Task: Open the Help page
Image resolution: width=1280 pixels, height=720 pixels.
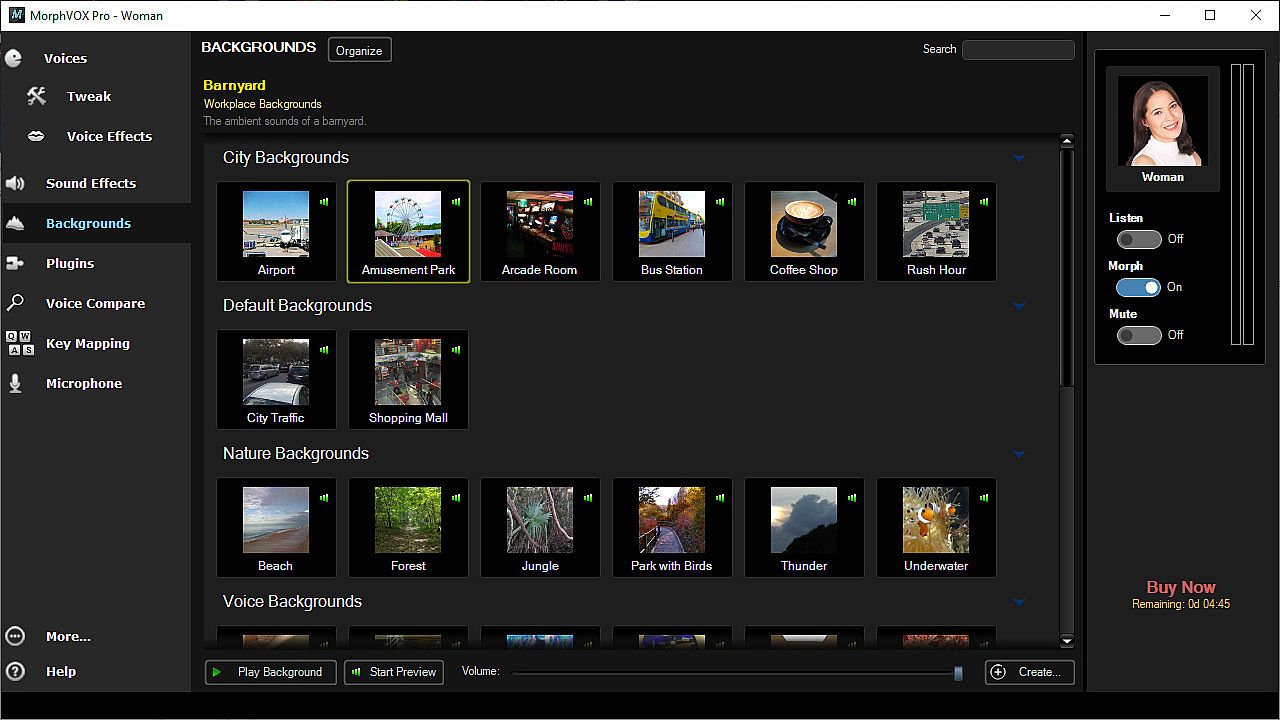Action: pyautogui.click(x=61, y=671)
